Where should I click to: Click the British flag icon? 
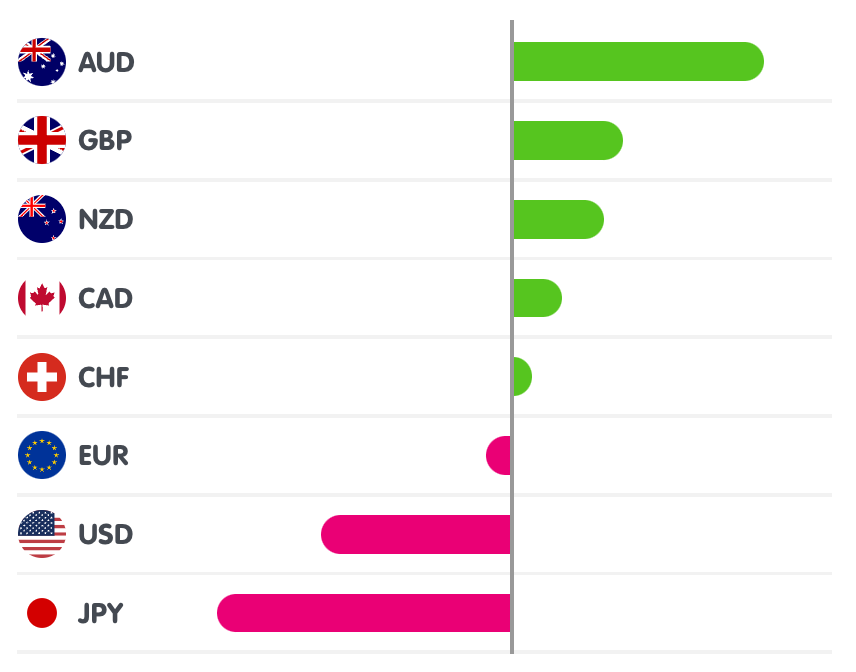point(42,140)
